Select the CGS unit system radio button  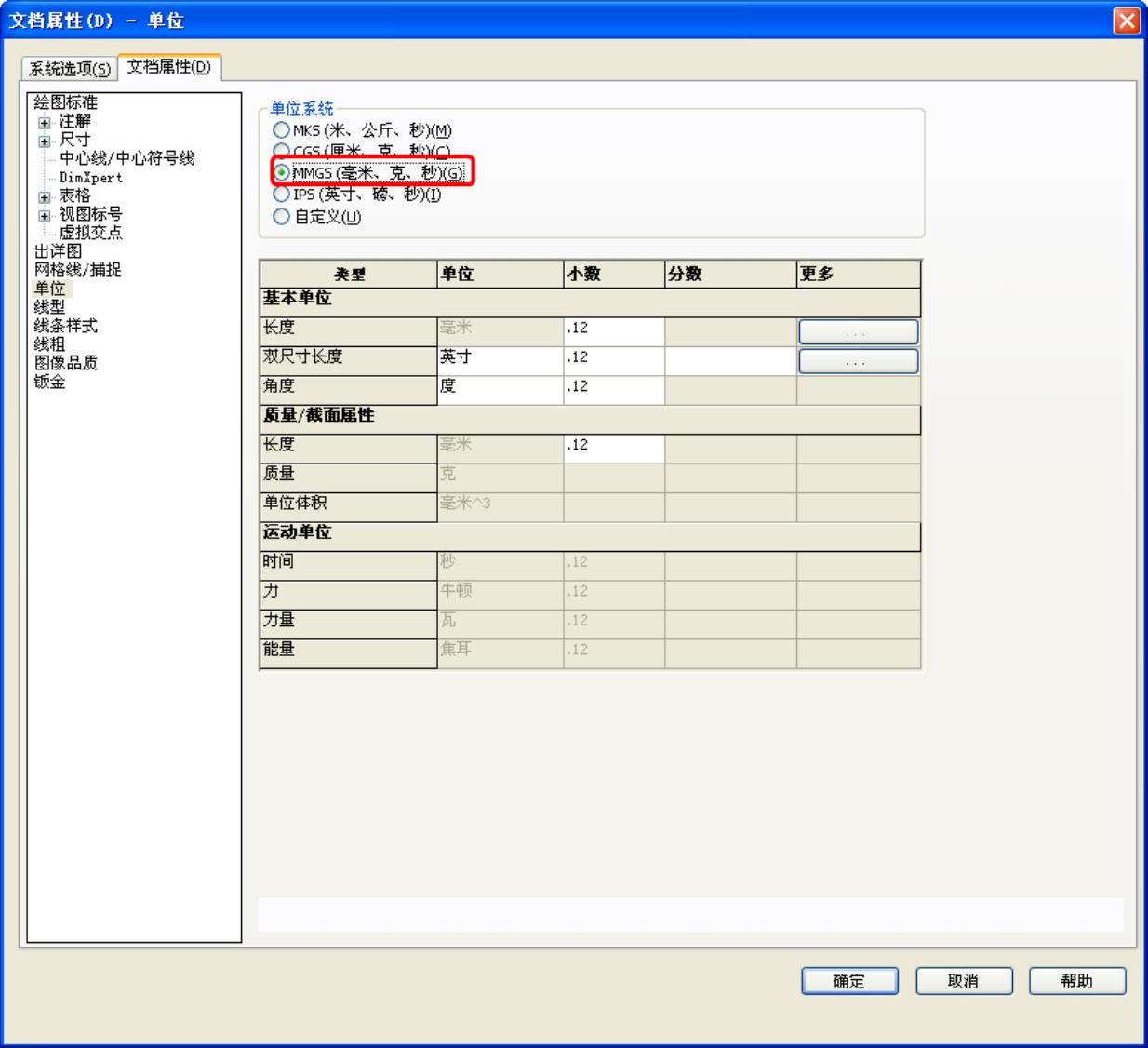pyautogui.click(x=281, y=151)
